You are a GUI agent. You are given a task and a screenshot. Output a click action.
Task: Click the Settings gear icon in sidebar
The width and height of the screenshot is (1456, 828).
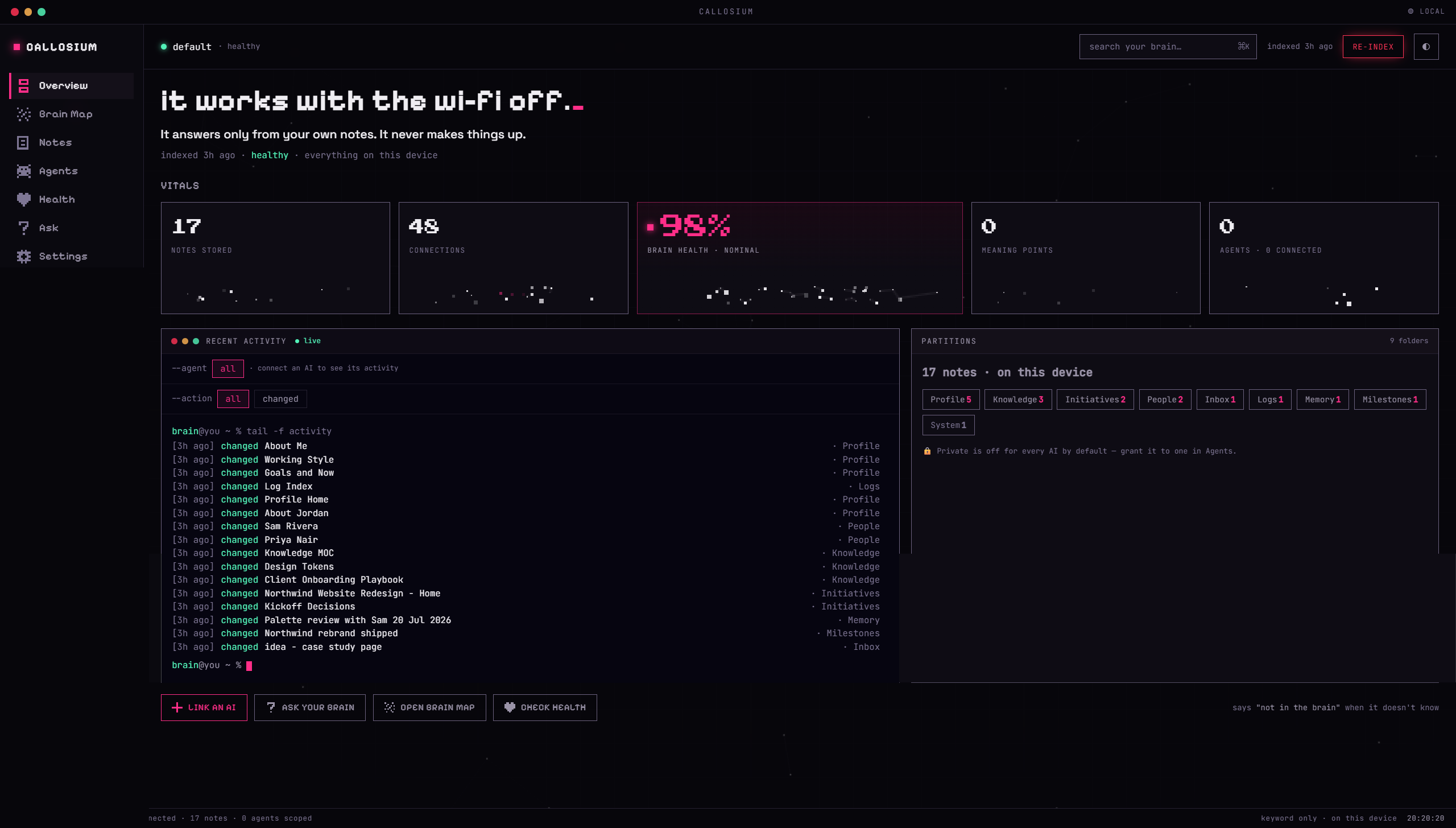click(23, 257)
